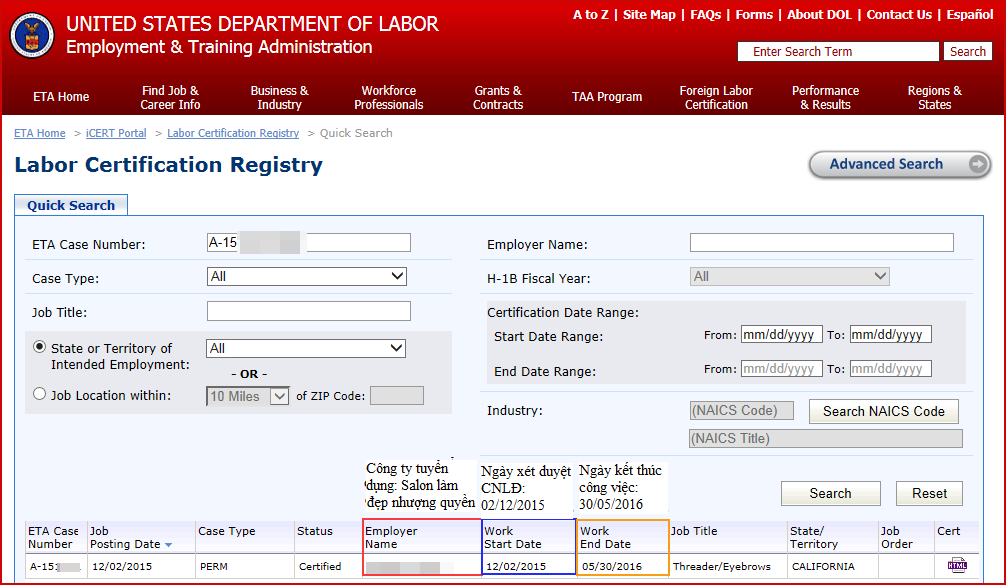Click the Department of Labor seal logo
Image resolution: width=1006 pixels, height=585 pixels.
click(x=32, y=35)
